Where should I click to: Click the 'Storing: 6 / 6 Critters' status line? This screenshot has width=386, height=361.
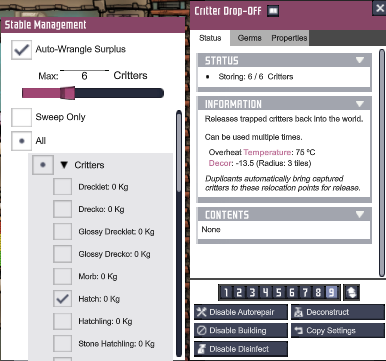[256, 77]
